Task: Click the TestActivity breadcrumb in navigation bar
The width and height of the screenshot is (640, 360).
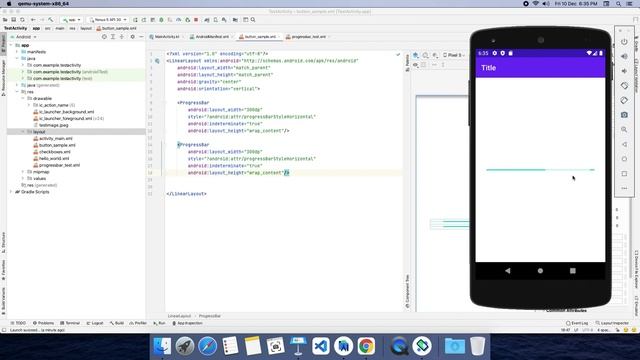Action: point(15,28)
